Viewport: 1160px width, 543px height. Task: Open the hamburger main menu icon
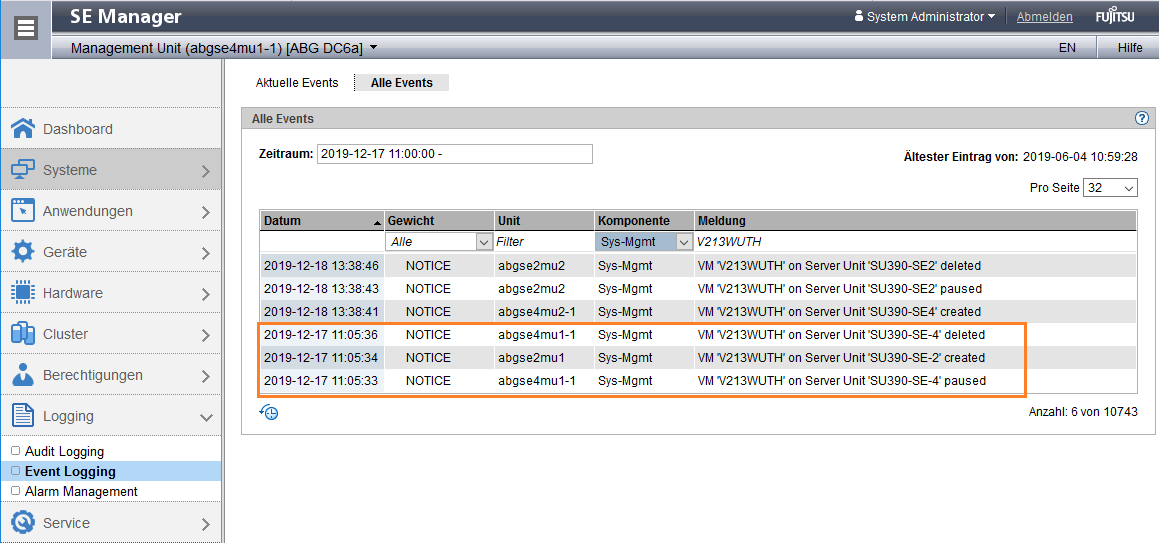26,28
